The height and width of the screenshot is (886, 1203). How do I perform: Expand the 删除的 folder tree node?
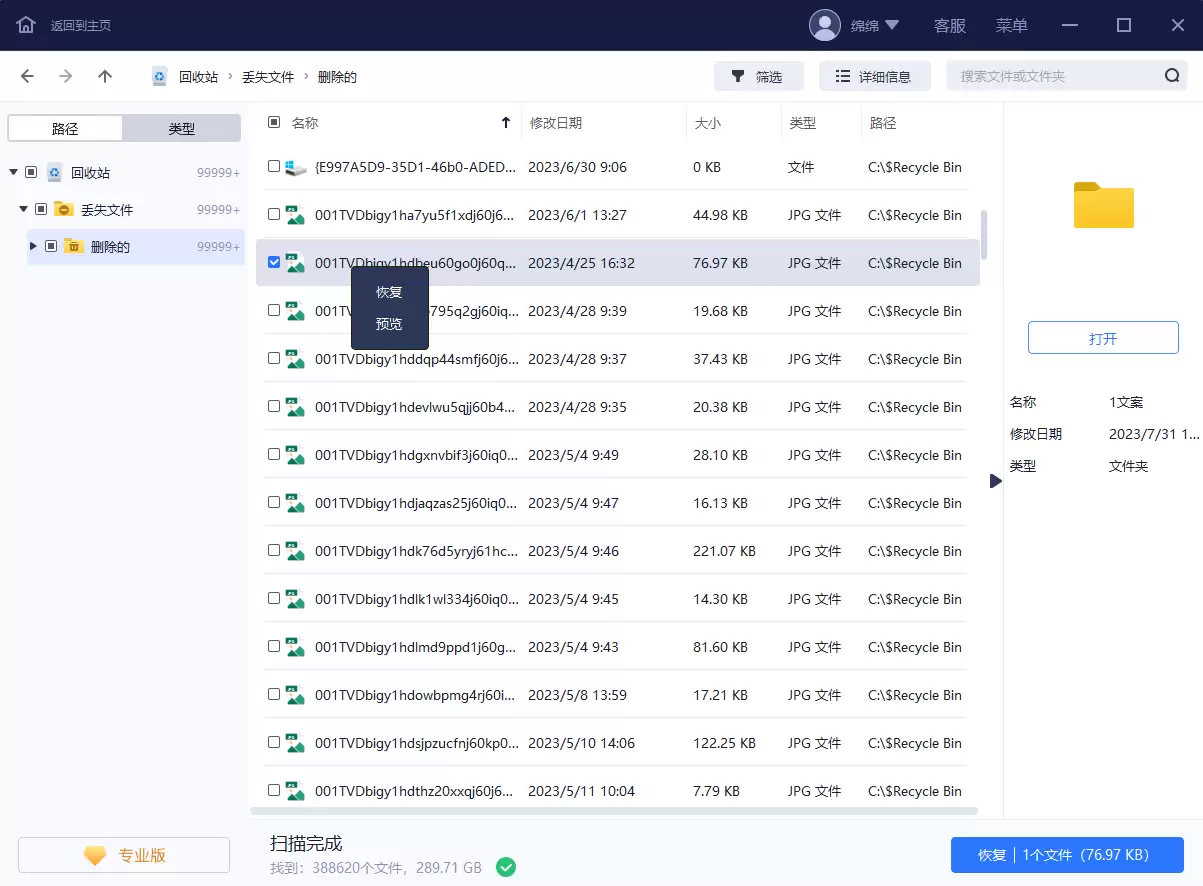point(33,246)
